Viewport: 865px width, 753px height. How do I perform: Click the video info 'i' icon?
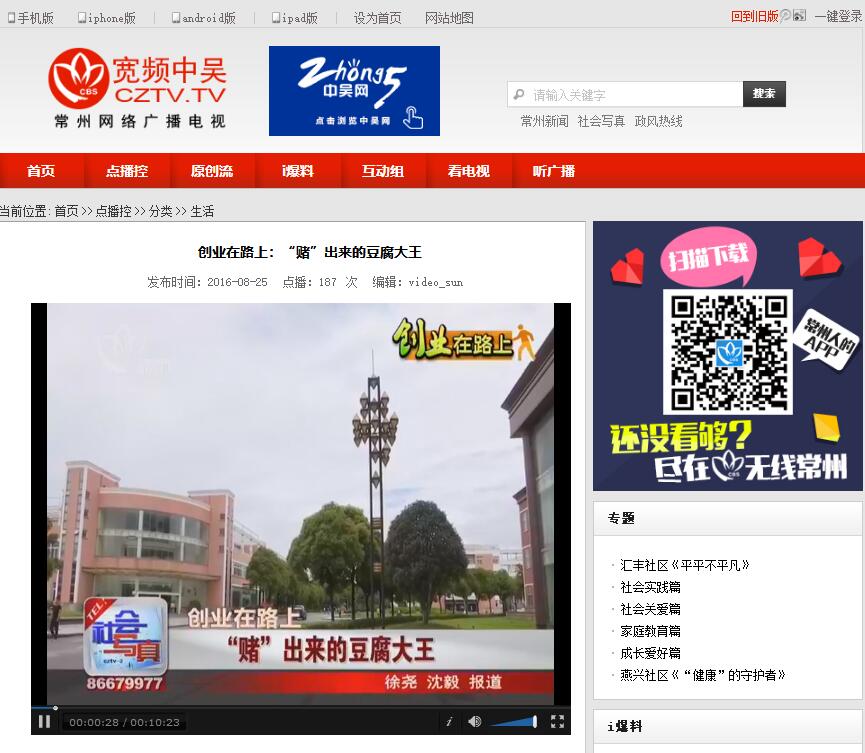449,721
